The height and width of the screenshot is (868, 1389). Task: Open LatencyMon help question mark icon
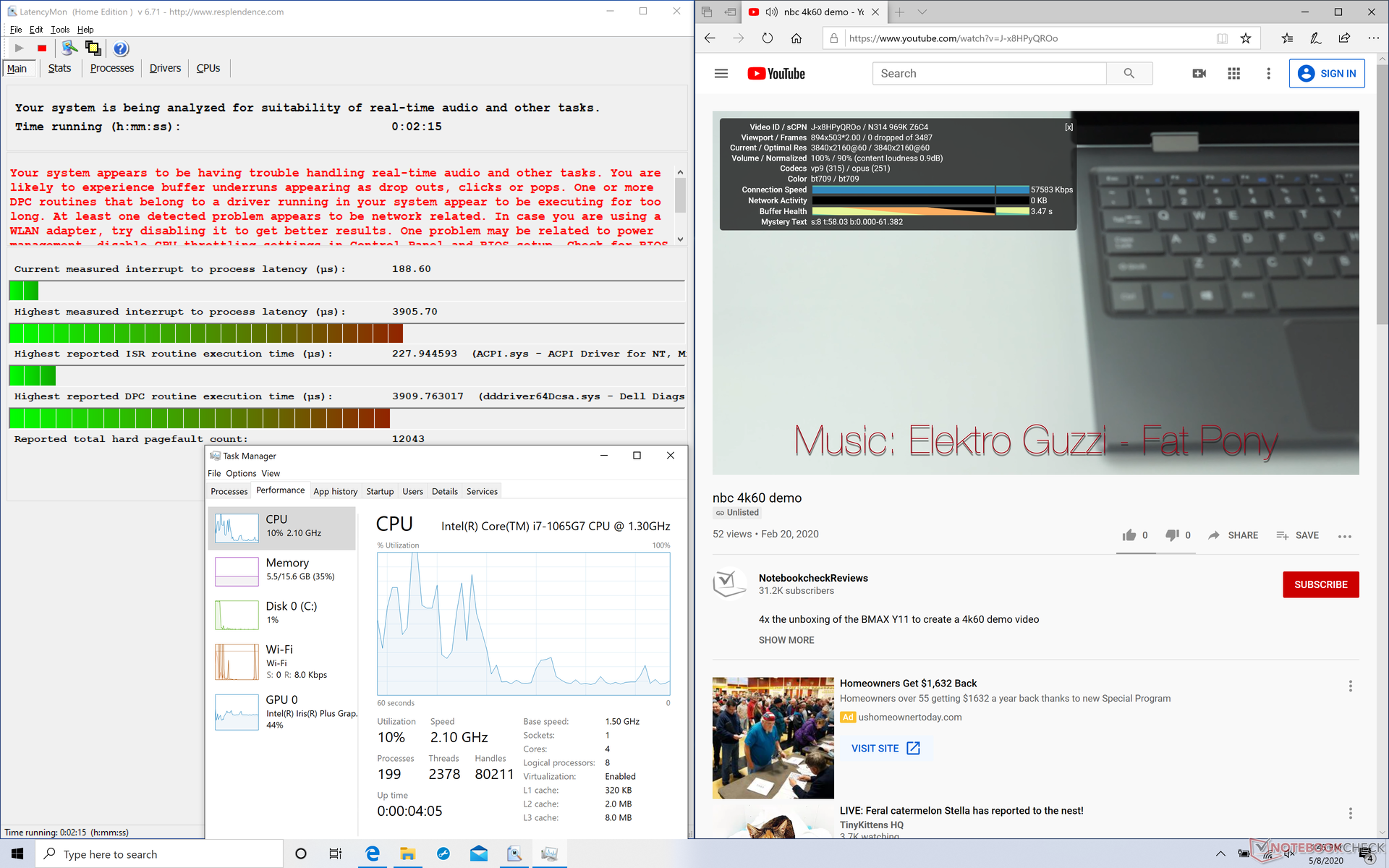[x=121, y=48]
